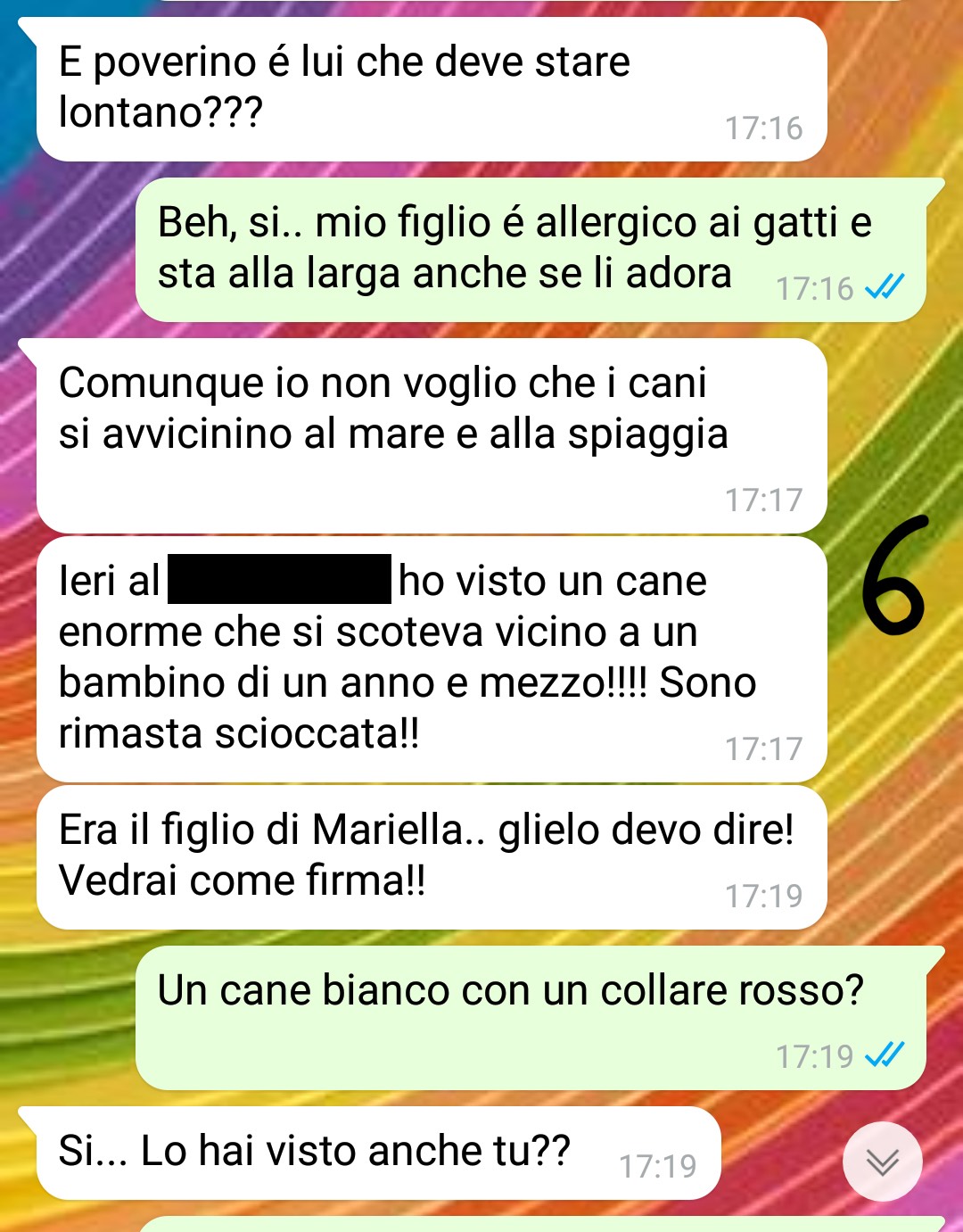Select the message 'E poverino é lui che deve stare lontano???'
This screenshot has width=963, height=1232.
pos(432,89)
